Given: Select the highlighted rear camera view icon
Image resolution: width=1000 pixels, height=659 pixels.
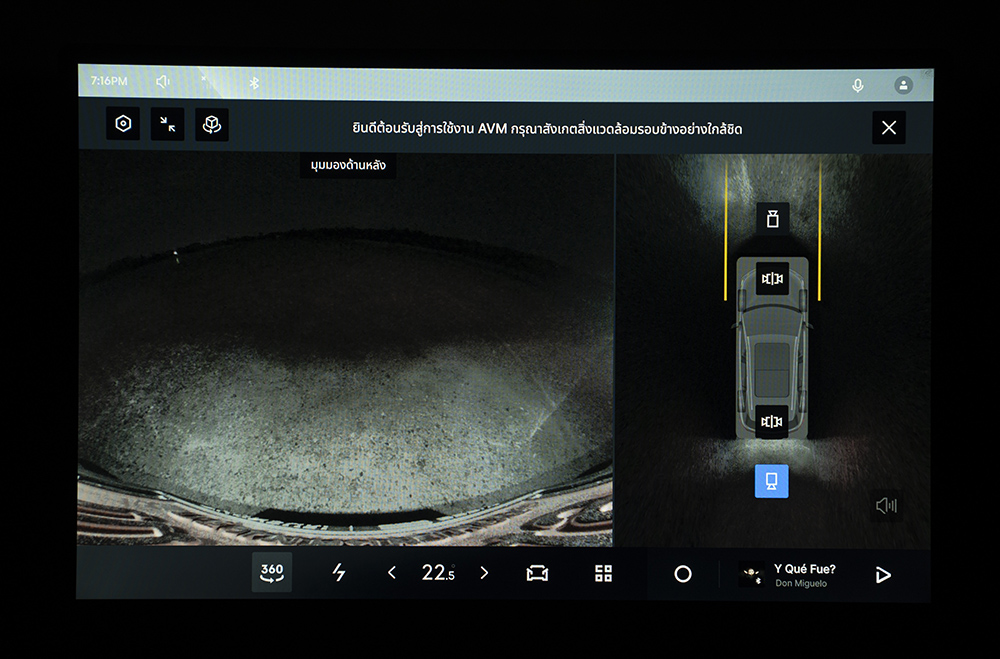Looking at the screenshot, I should tap(772, 481).
